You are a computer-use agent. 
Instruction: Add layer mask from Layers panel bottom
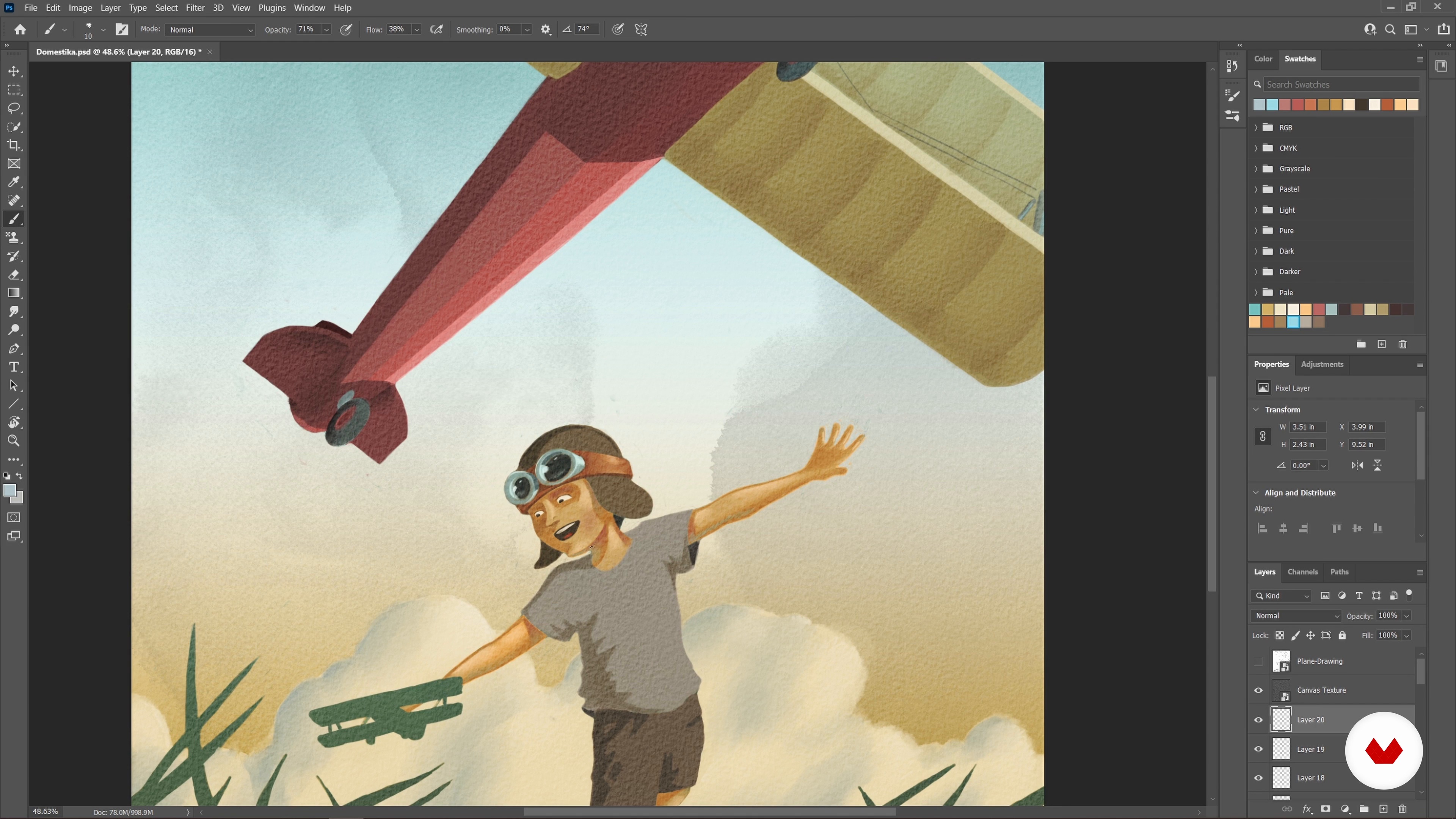1326,809
